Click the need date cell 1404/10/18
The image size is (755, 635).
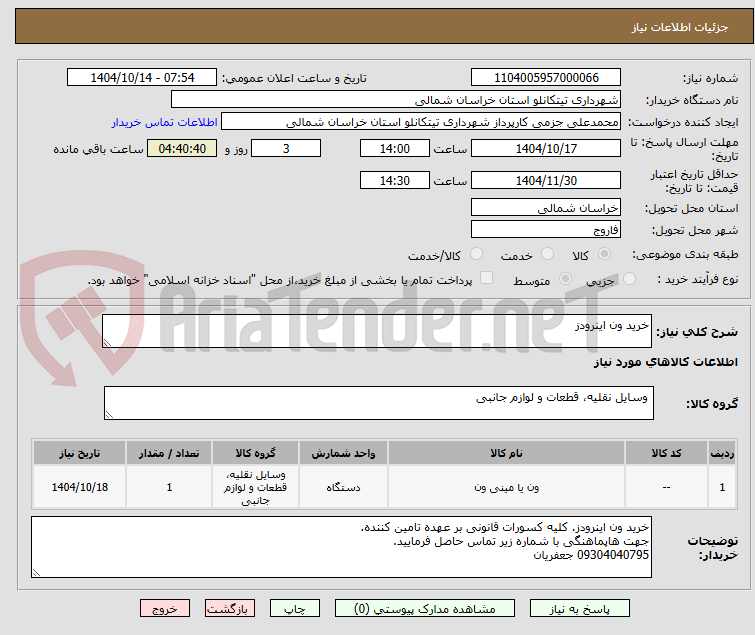pyautogui.click(x=80, y=487)
